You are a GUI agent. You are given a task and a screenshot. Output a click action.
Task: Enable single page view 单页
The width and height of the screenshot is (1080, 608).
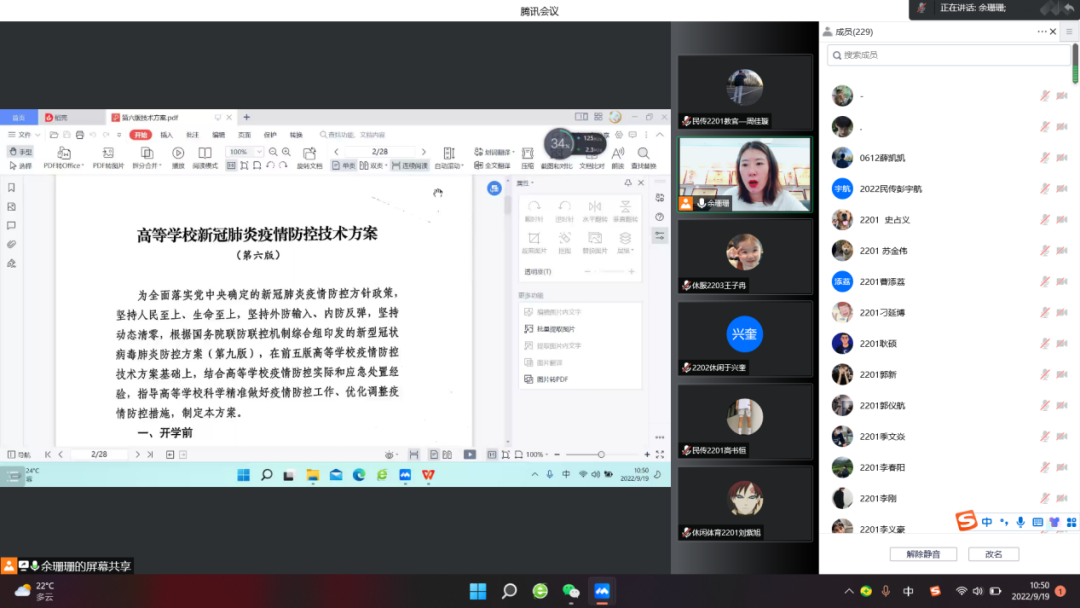tap(344, 166)
